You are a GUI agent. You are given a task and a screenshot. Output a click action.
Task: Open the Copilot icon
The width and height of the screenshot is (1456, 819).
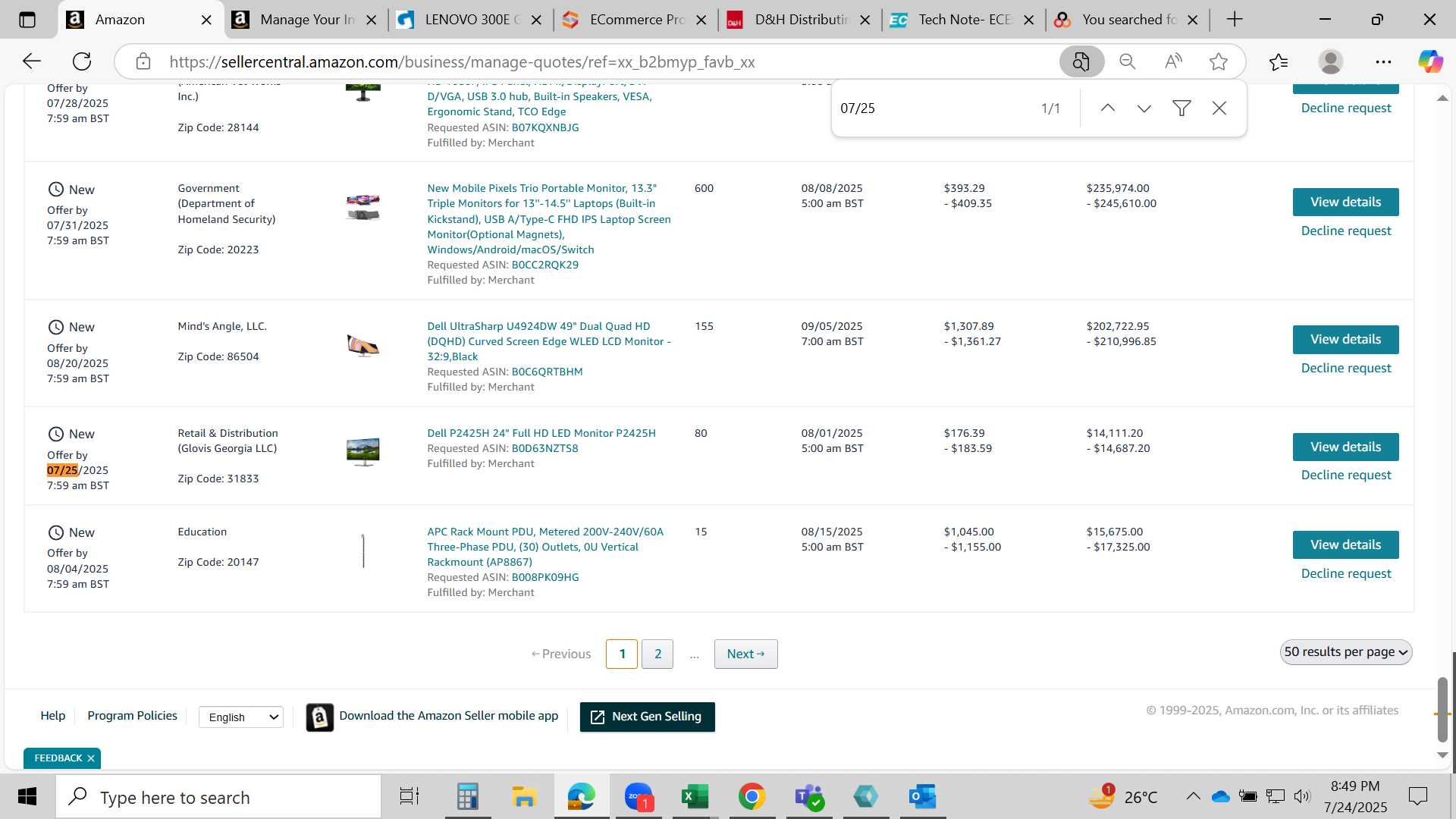pos(1431,61)
